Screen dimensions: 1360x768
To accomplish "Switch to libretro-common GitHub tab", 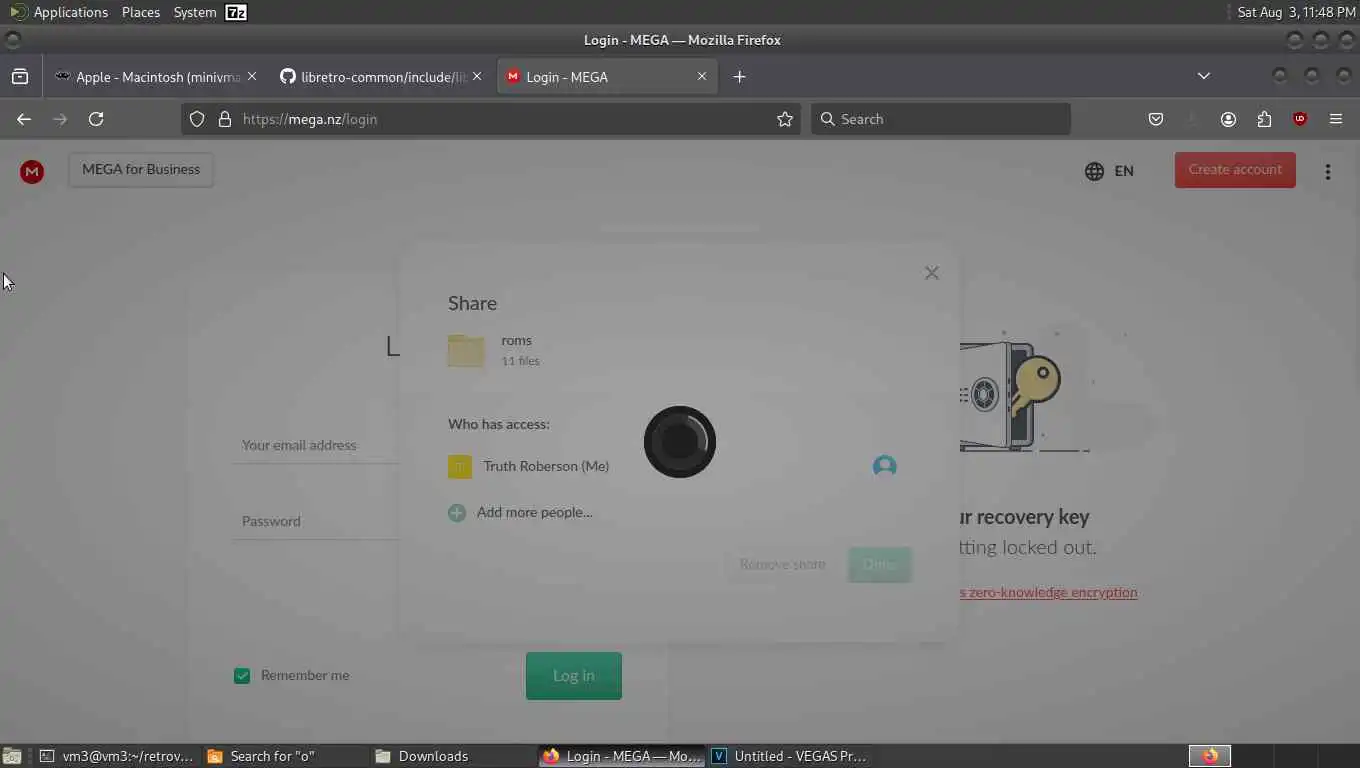I will 381,76.
